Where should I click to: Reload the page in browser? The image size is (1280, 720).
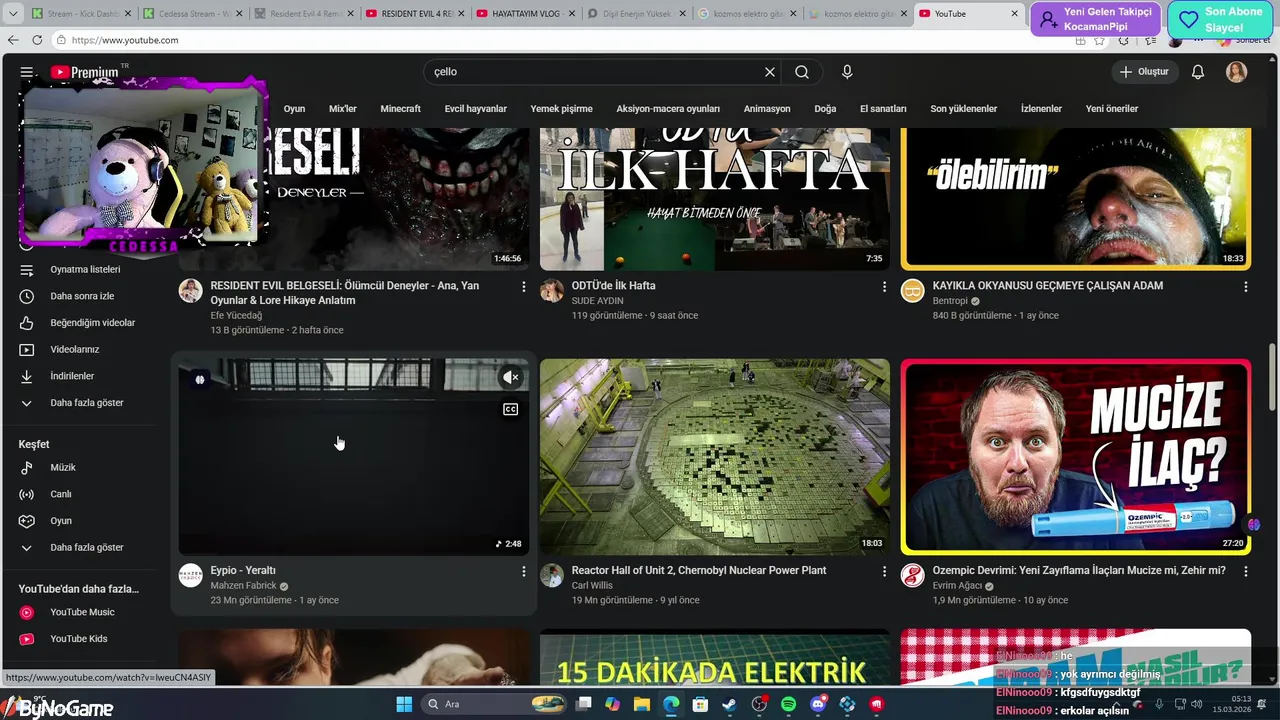coord(37,40)
